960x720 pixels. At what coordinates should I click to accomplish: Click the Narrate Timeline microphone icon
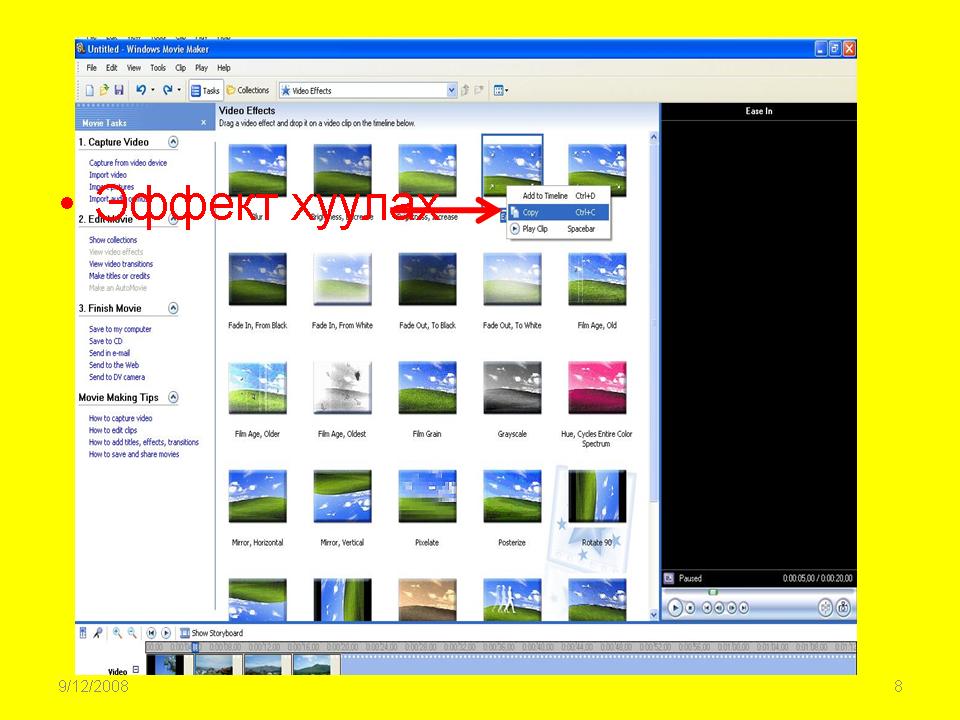coord(97,633)
